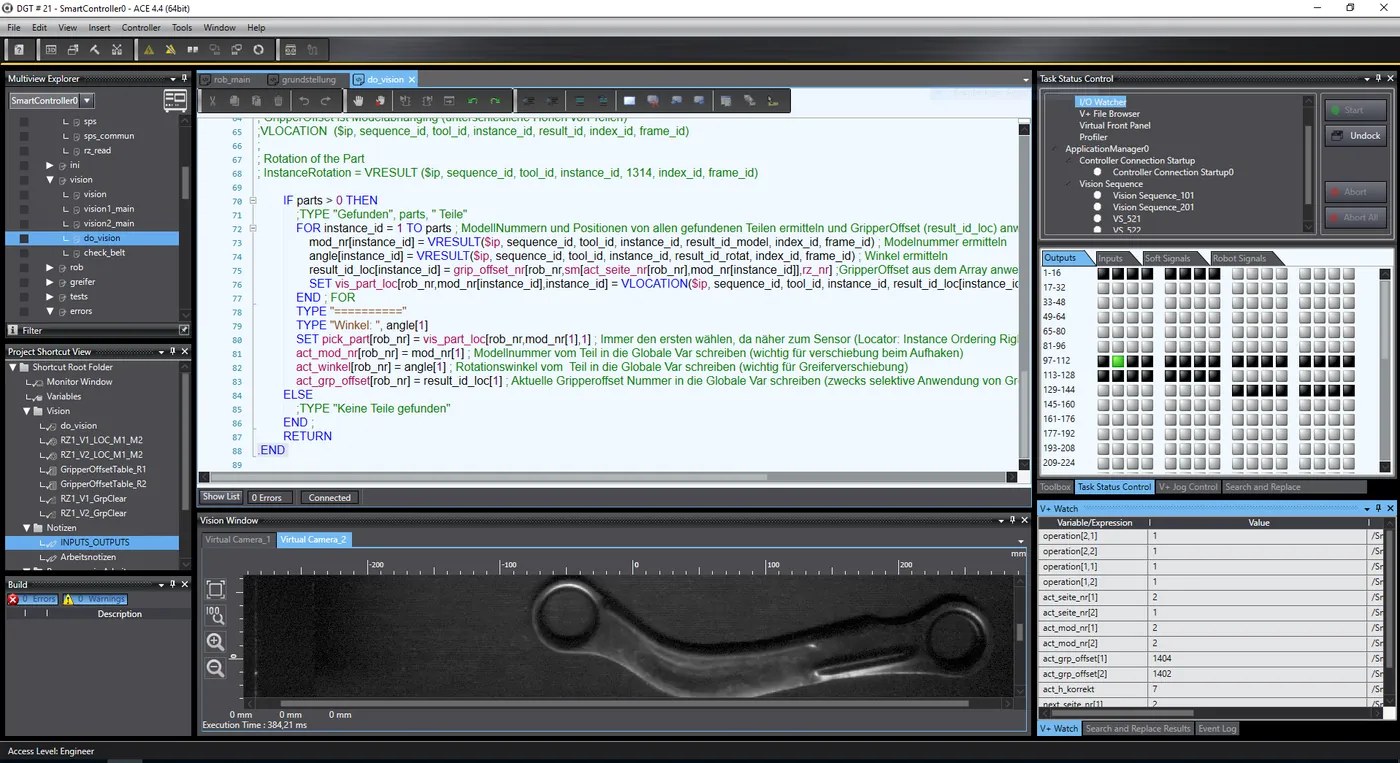The width and height of the screenshot is (1400, 763).
Task: Click the zoom in magnifier in Vision Window
Action: (x=215, y=642)
